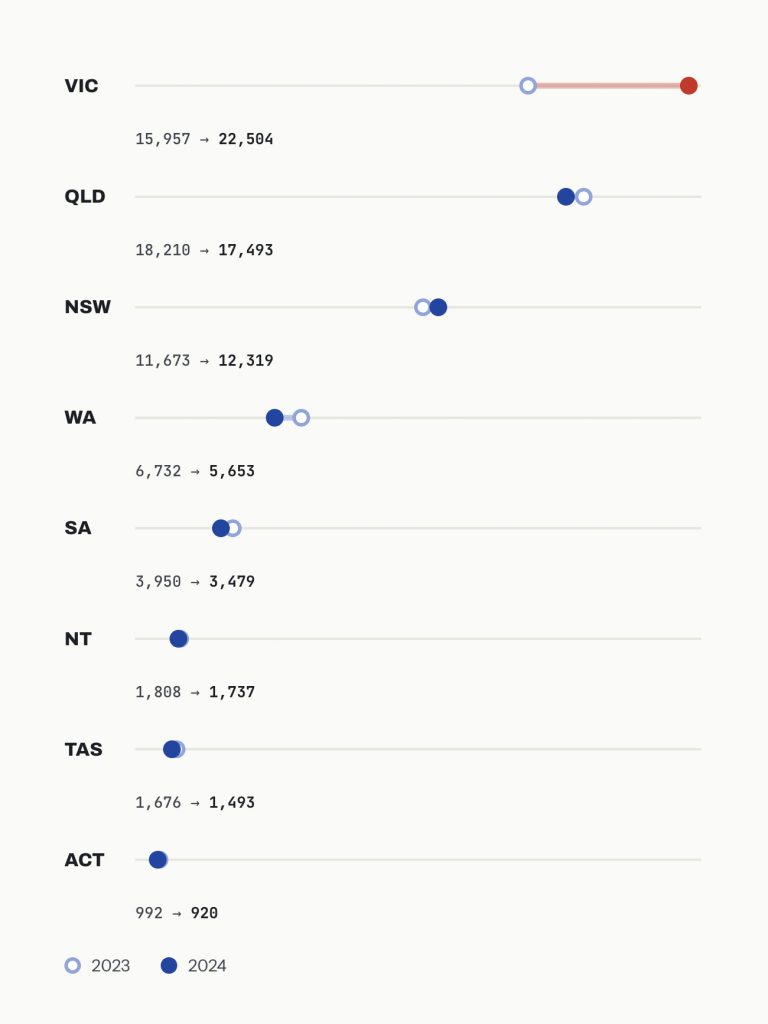The height and width of the screenshot is (1024, 768).
Task: Select the hollow WA 2023 marker
Action: tap(301, 417)
